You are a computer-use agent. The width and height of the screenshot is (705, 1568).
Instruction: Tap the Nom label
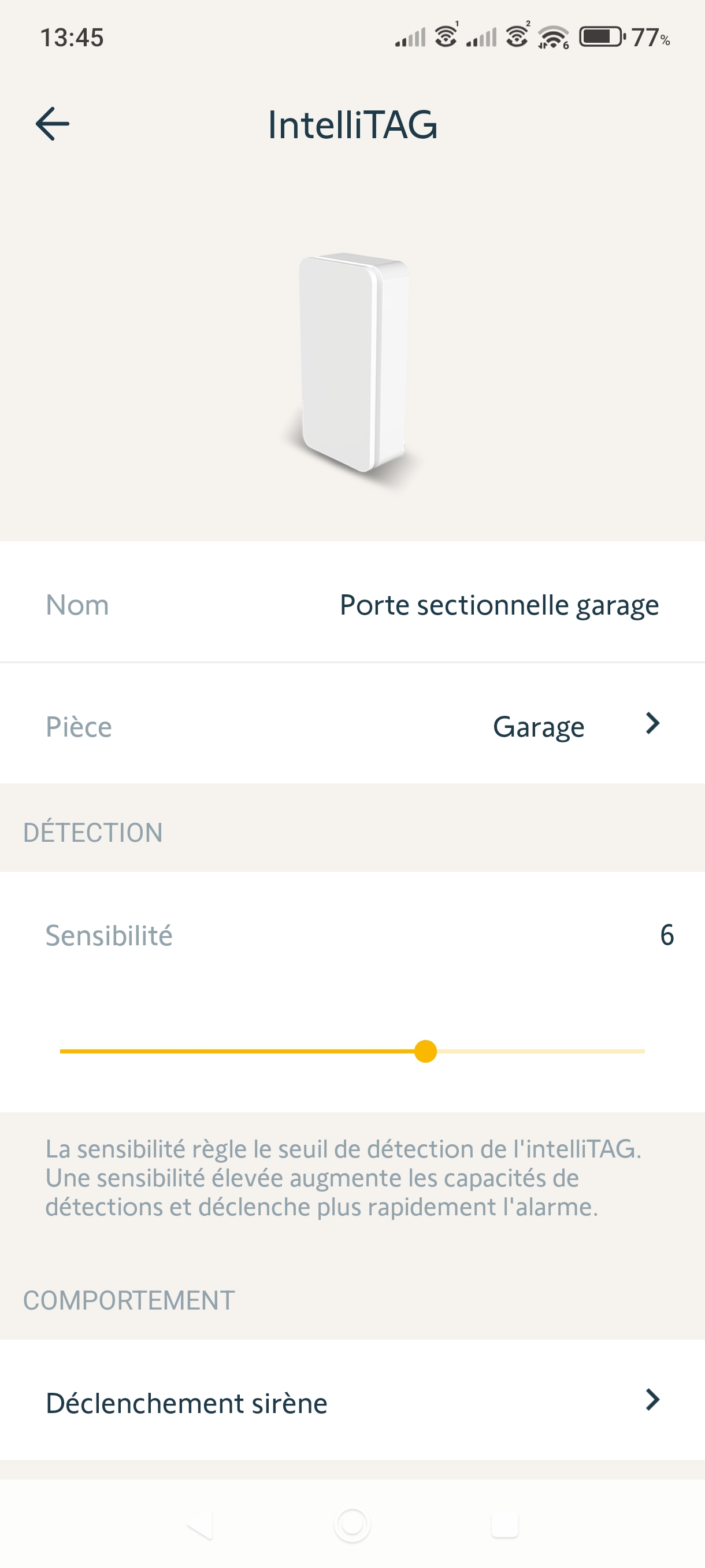tap(77, 605)
